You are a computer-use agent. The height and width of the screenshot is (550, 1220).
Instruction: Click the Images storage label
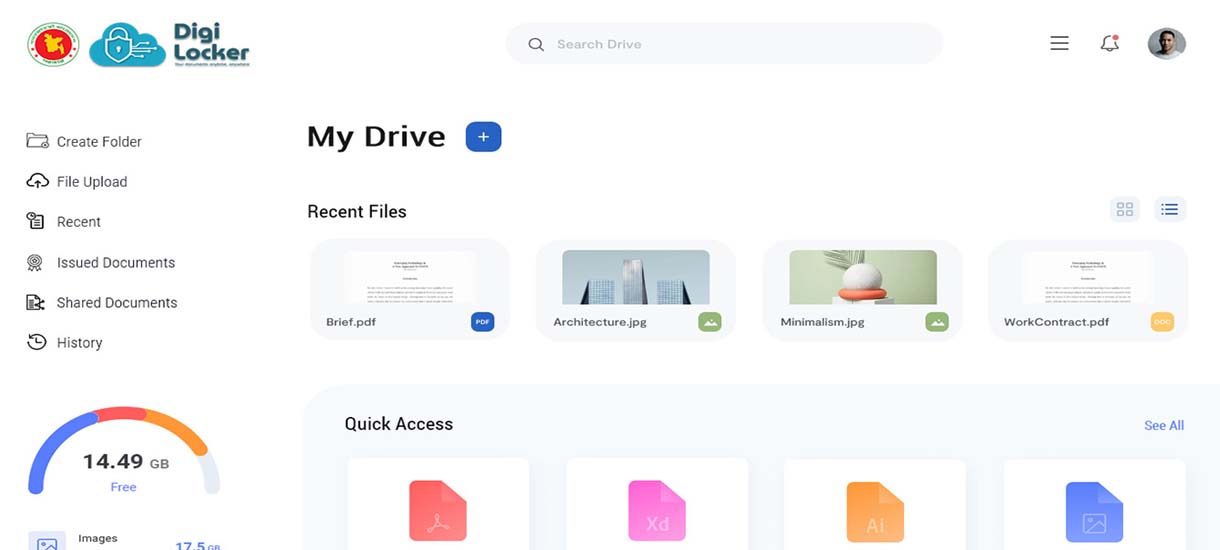(98, 539)
